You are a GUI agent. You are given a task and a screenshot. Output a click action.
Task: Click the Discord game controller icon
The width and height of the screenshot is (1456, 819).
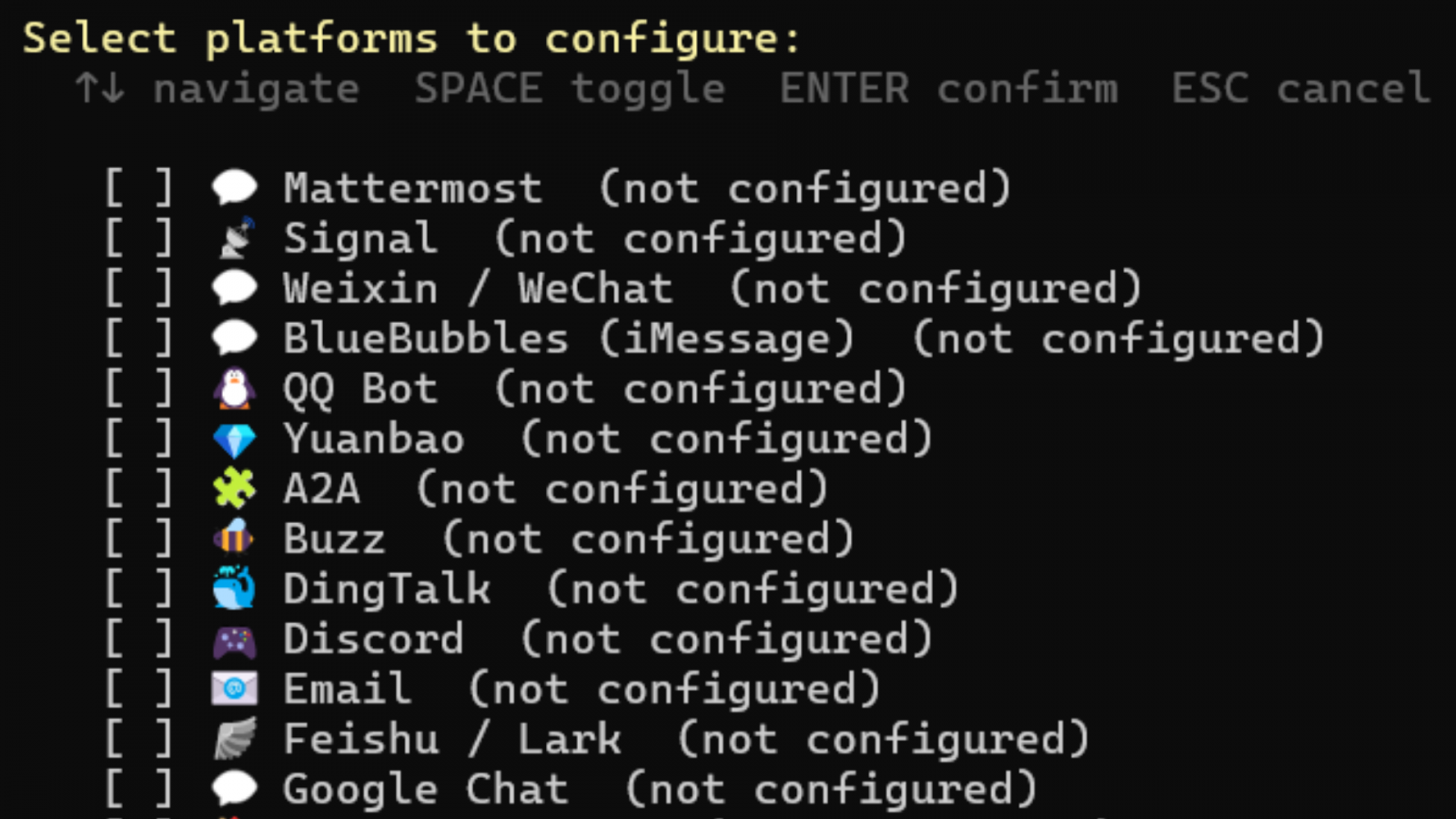pos(235,640)
